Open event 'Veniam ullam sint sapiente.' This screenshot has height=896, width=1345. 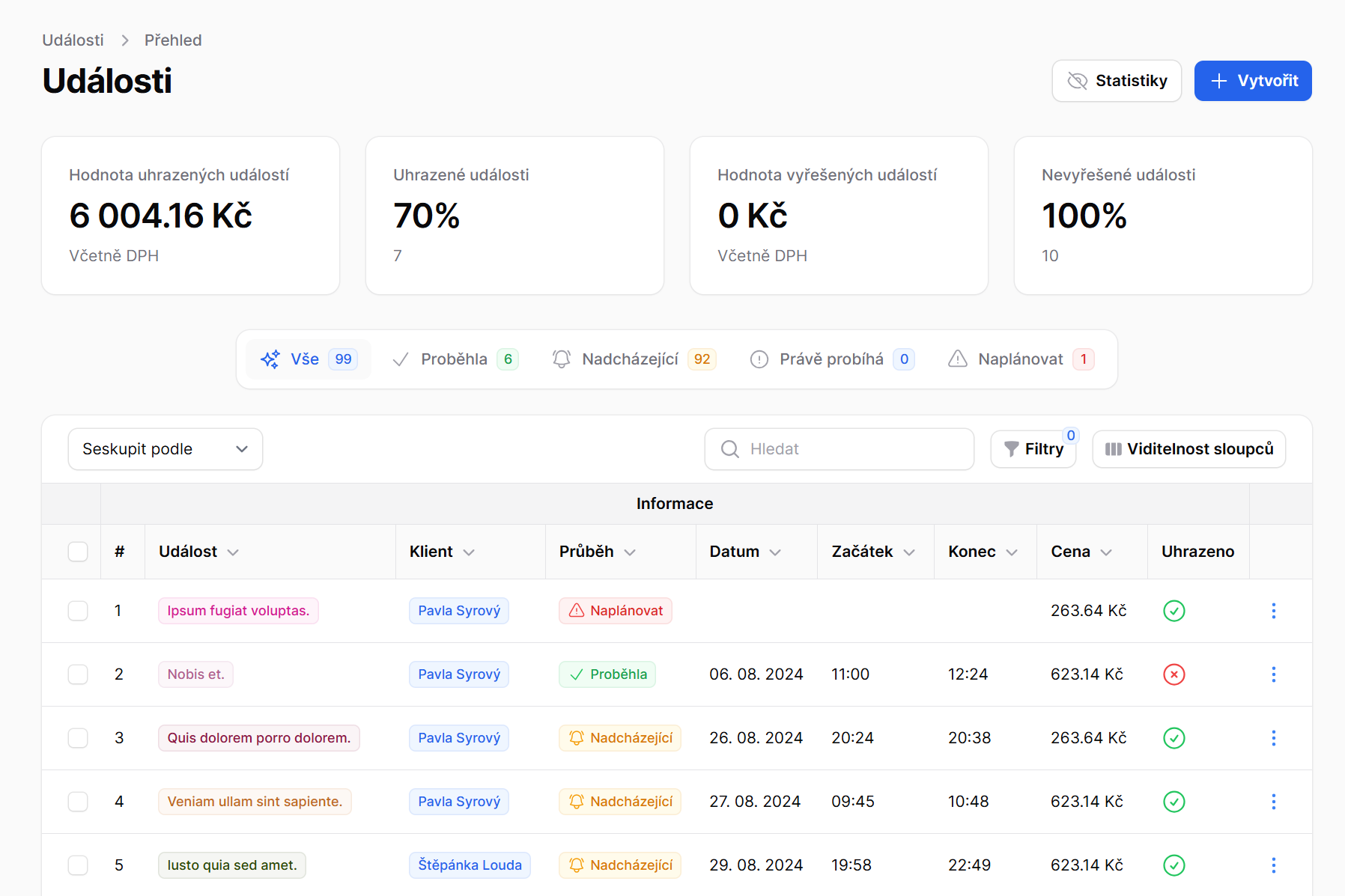click(255, 802)
